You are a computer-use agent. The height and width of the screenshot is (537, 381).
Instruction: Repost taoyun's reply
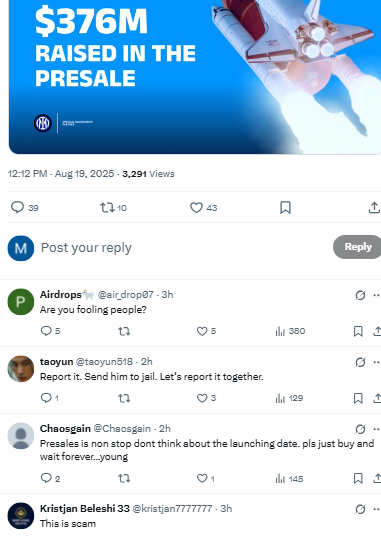pos(124,398)
